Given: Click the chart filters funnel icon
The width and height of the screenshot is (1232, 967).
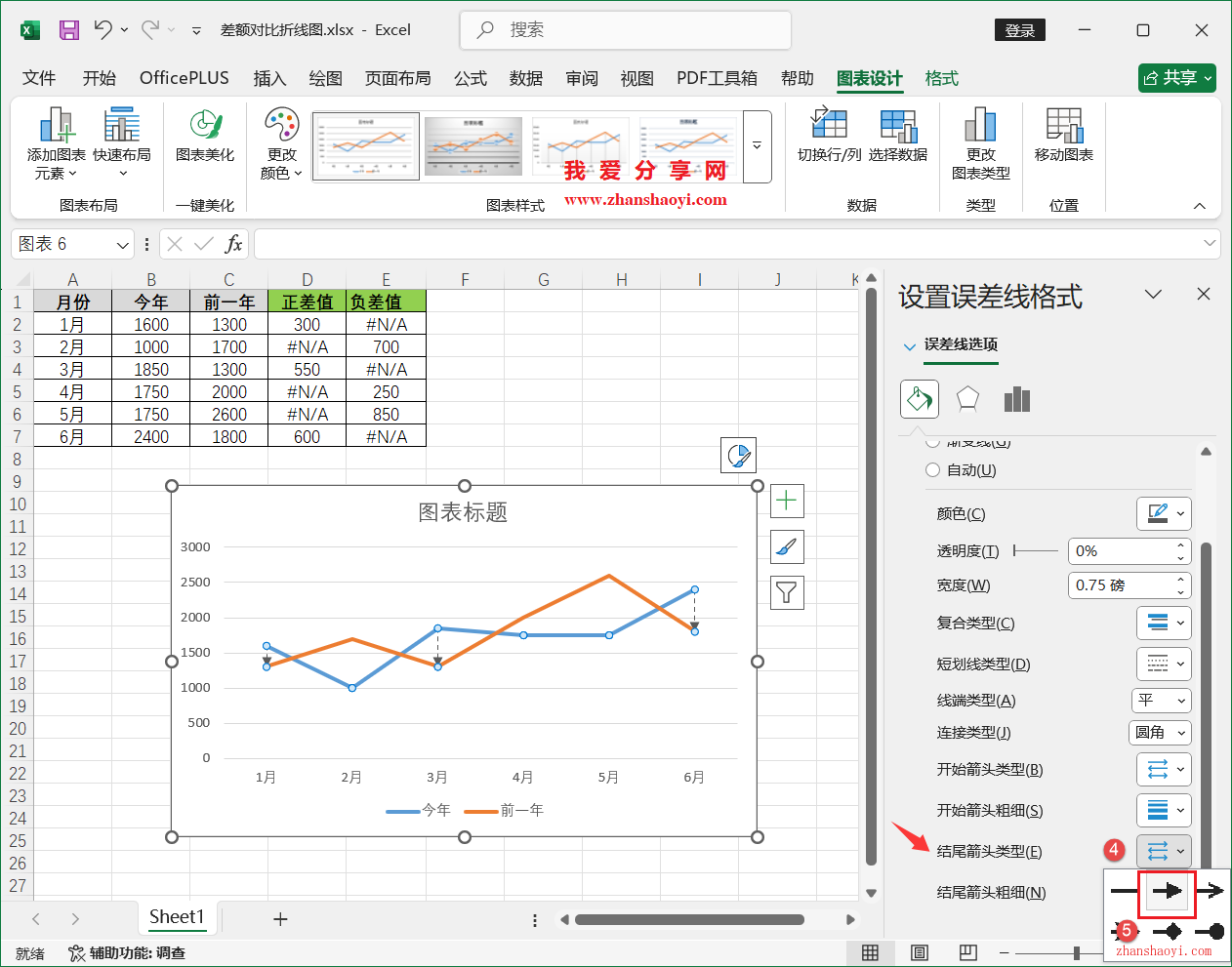Looking at the screenshot, I should (787, 592).
